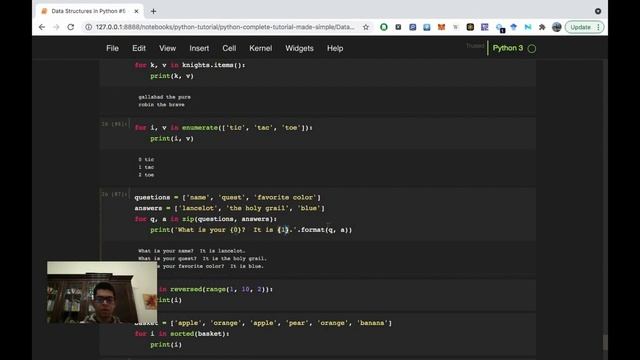Click the dark square extension icon
Image resolution: width=640 pixels, height=360 pixels.
(398, 27)
